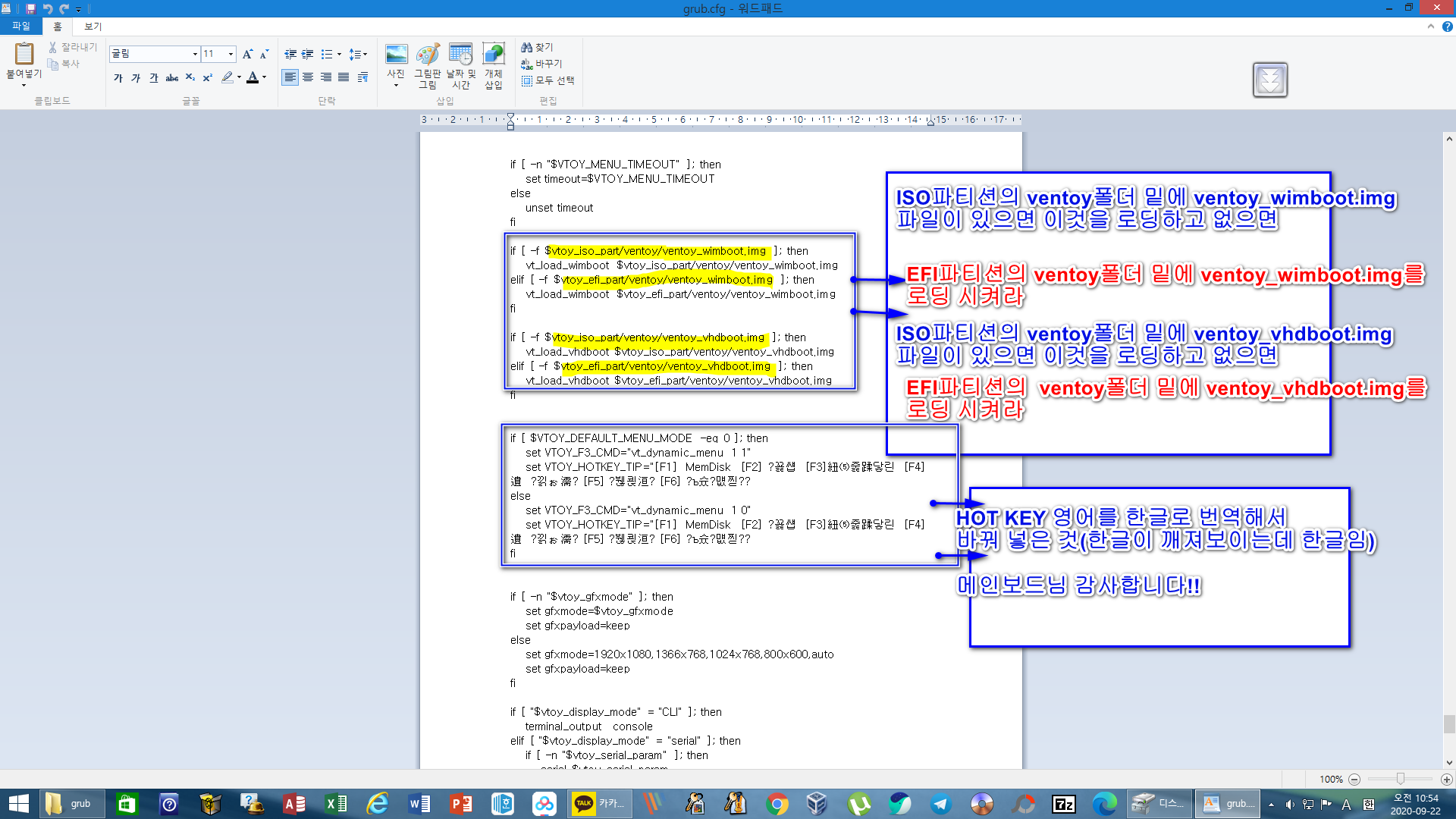Open the Paste dropdown arrow under 붙여넣기
The height and width of the screenshot is (819, 1456).
click(x=24, y=86)
